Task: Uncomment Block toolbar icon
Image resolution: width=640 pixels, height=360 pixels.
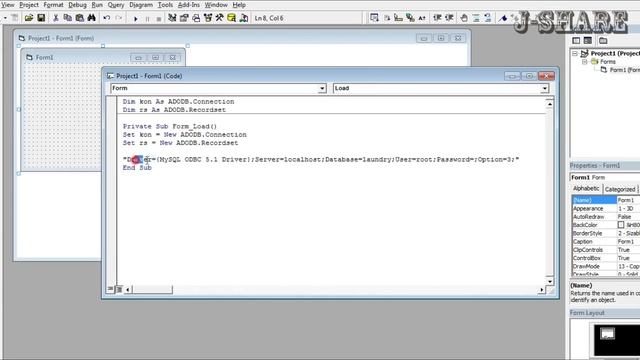Action: click(x=488, y=18)
